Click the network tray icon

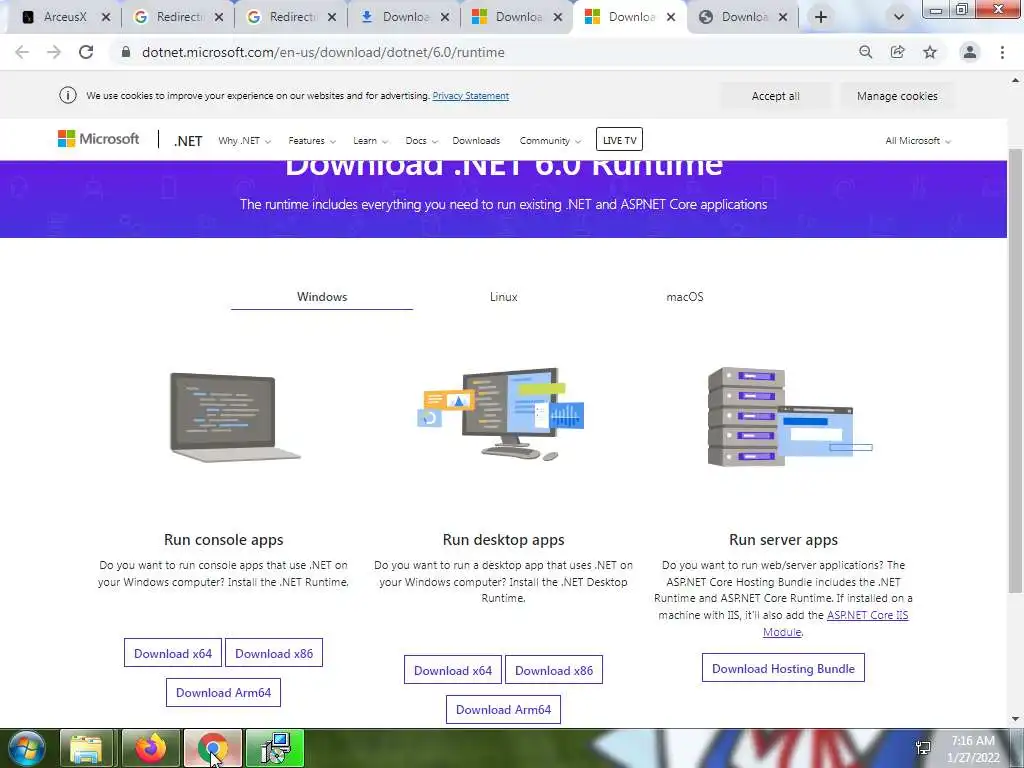[x=923, y=748]
